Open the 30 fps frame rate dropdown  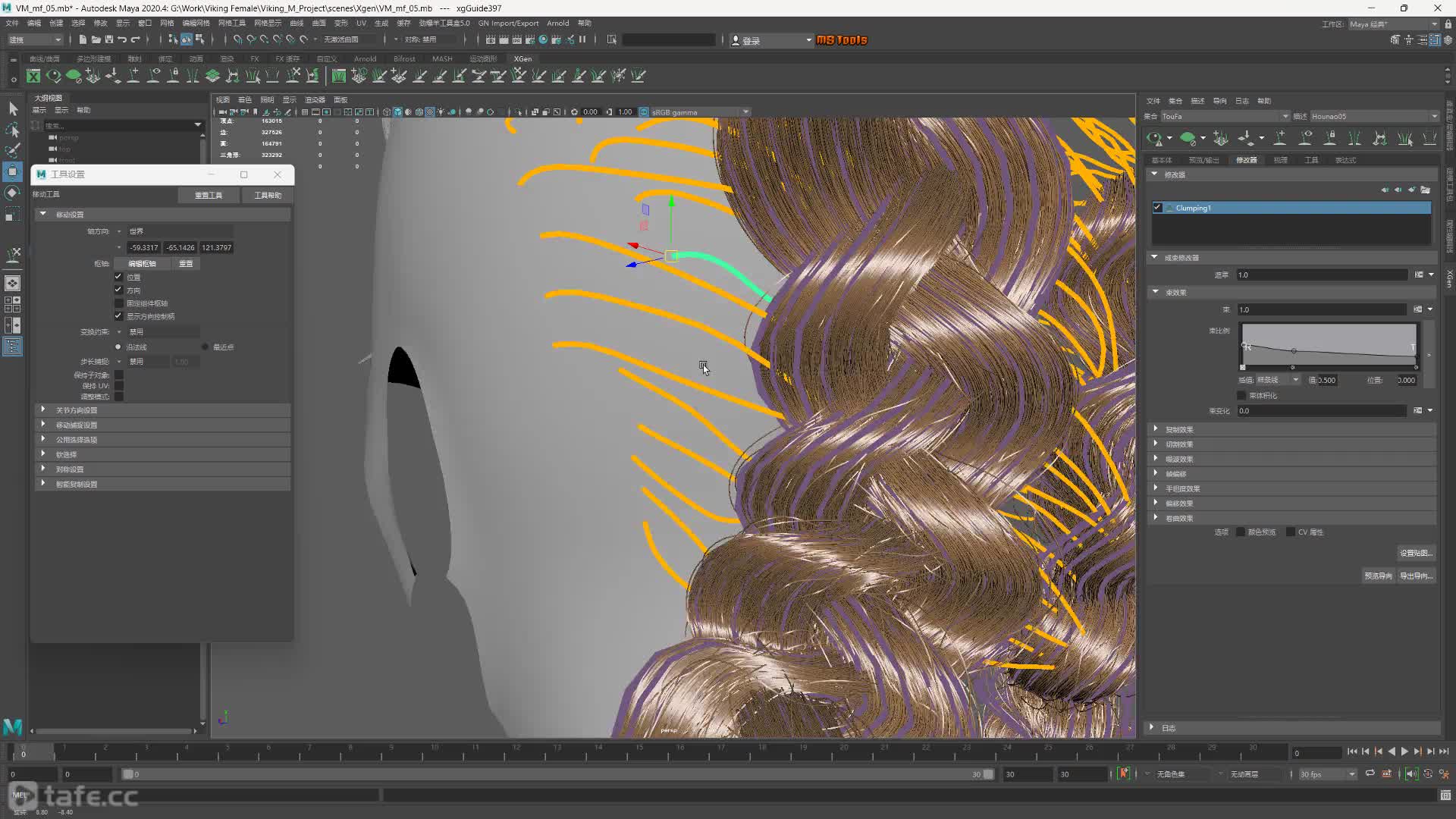1327,774
